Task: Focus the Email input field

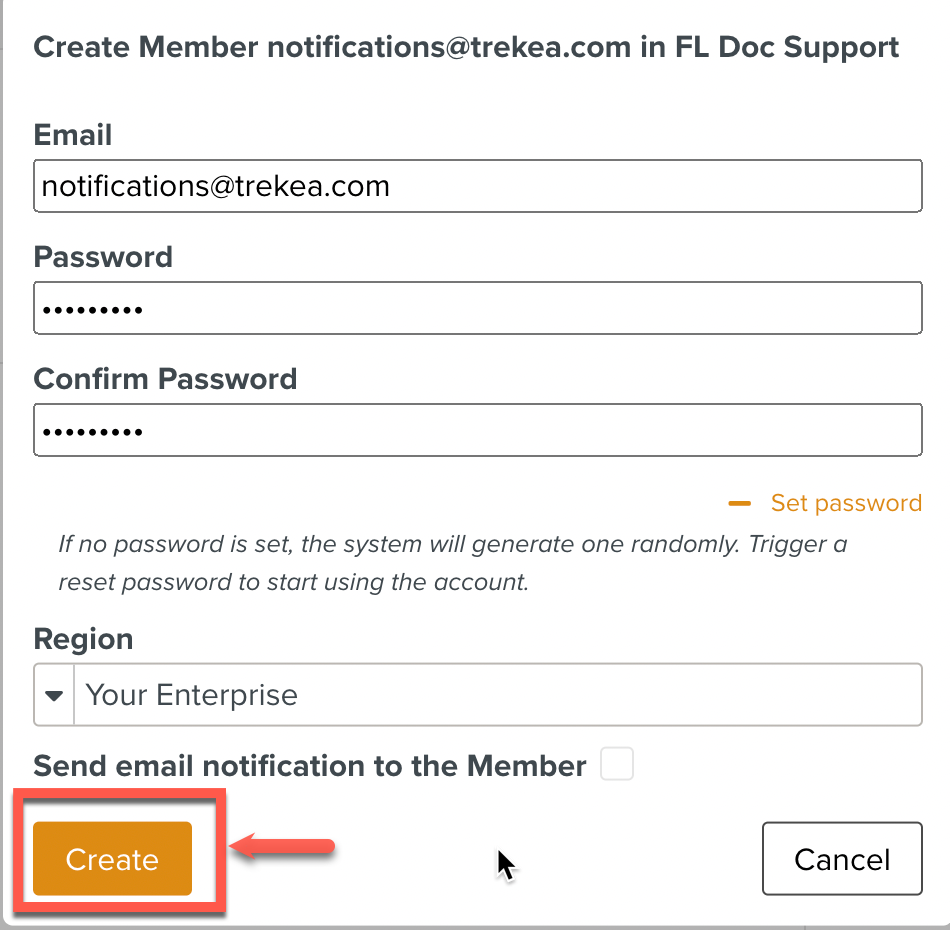Action: pyautogui.click(x=478, y=186)
